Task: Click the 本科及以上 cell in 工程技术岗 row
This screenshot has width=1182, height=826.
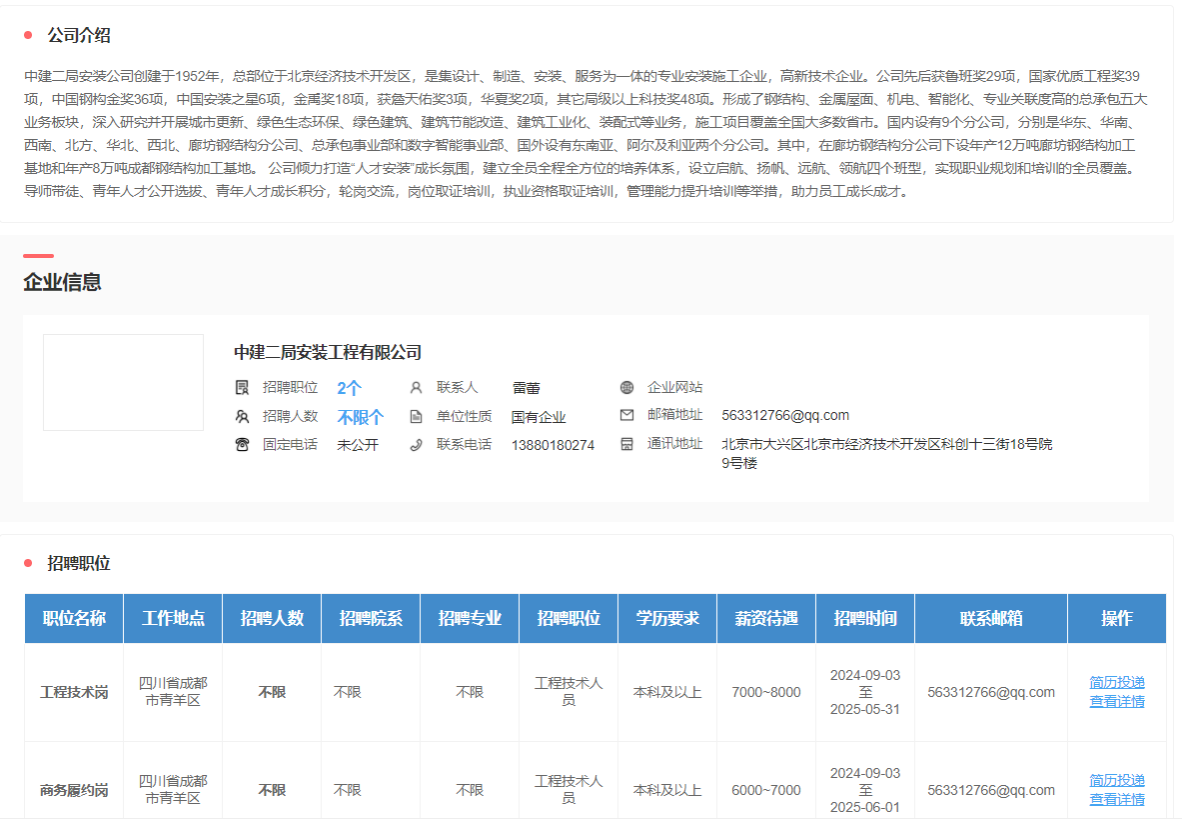Action: (x=667, y=693)
